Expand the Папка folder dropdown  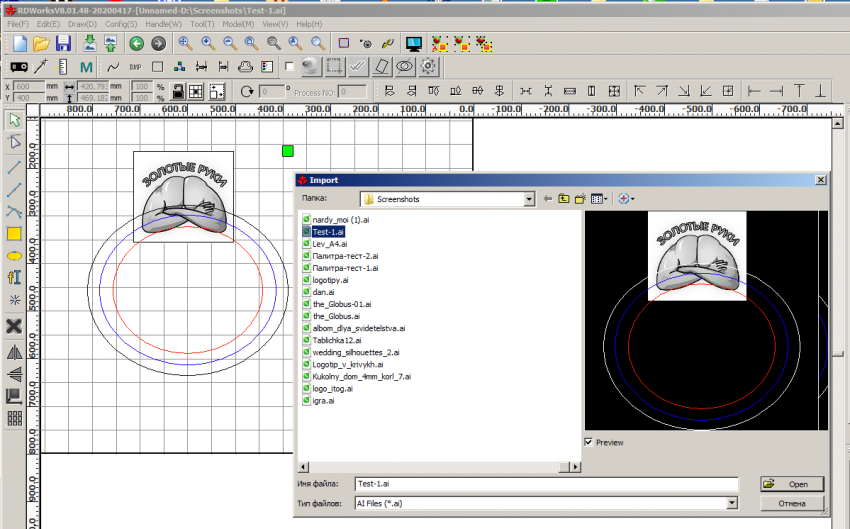coord(529,199)
